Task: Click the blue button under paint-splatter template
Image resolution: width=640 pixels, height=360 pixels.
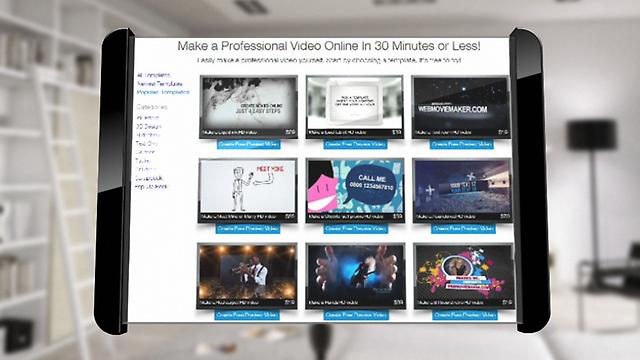Action: pos(465,315)
